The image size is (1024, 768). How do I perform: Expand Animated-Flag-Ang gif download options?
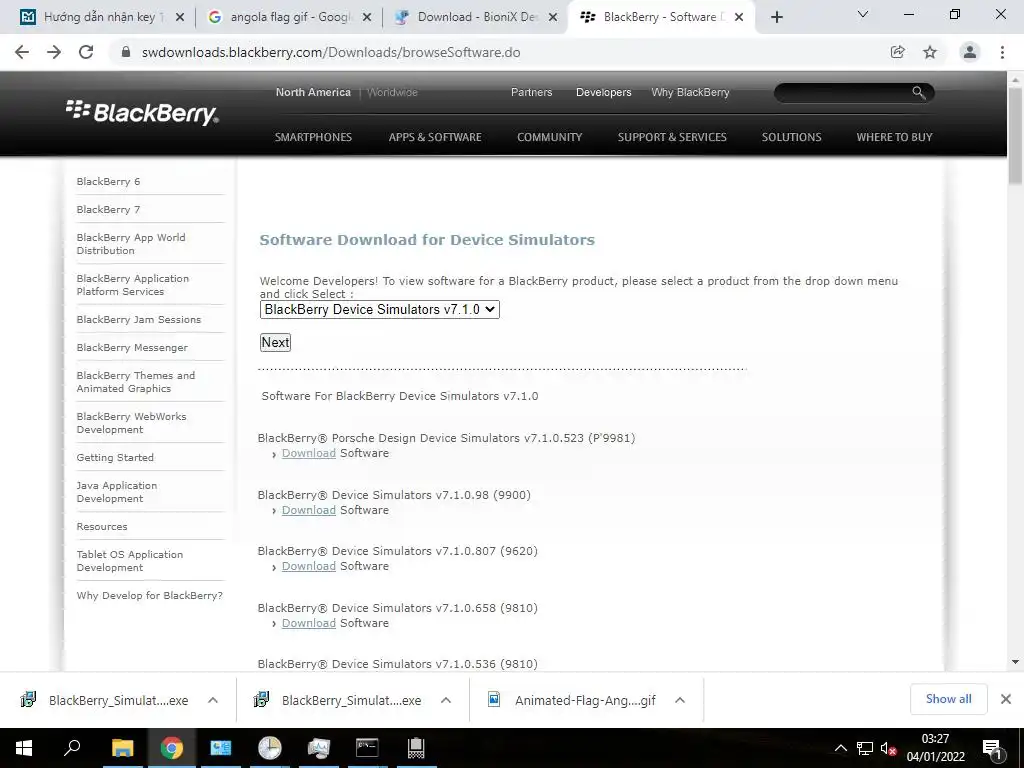tap(680, 700)
